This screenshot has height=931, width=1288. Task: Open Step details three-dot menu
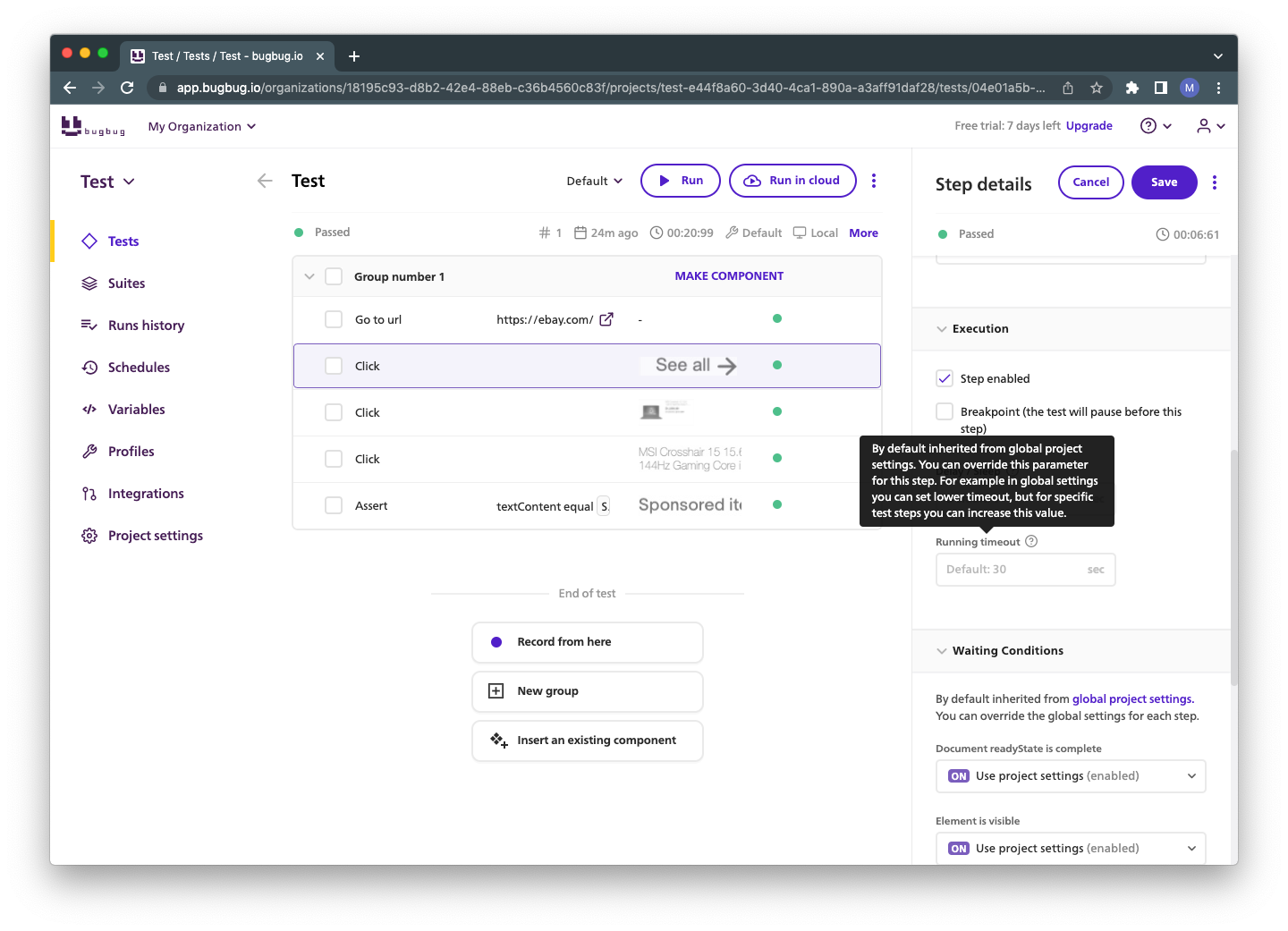point(1215,182)
